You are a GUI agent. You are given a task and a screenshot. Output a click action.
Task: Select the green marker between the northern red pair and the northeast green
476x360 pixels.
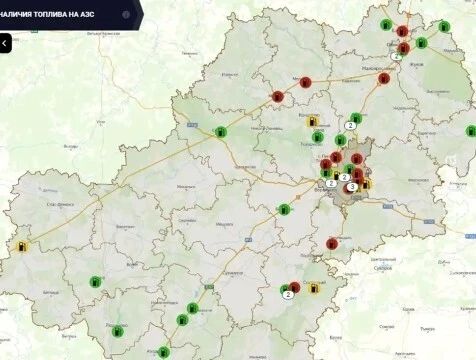click(x=421, y=43)
